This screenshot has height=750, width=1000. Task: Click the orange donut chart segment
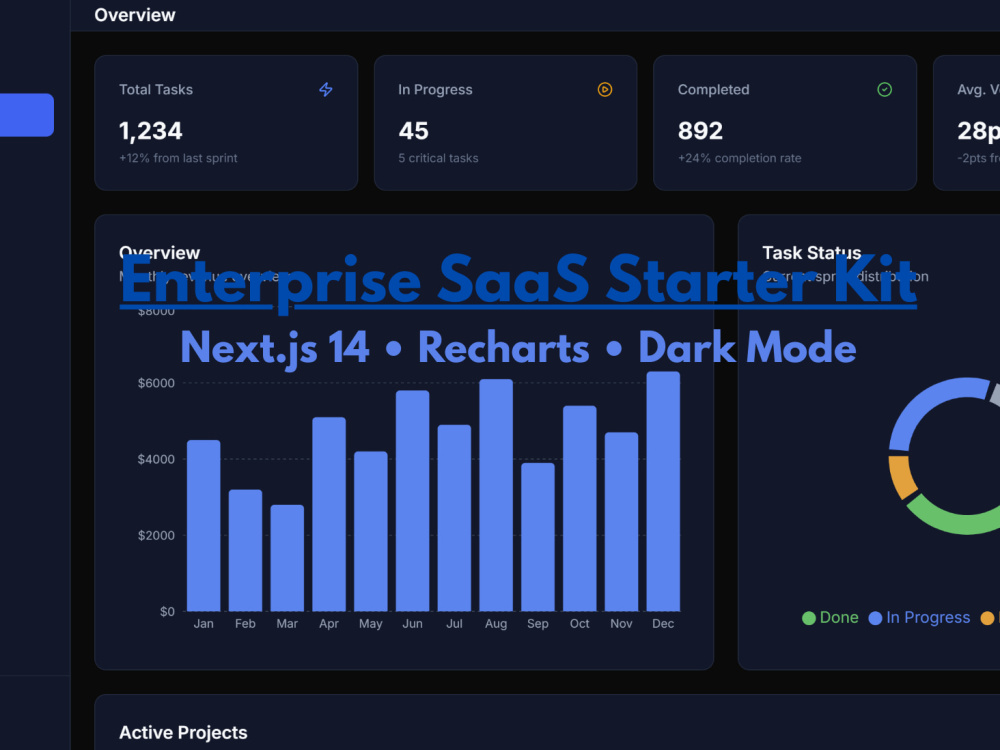[x=901, y=477]
